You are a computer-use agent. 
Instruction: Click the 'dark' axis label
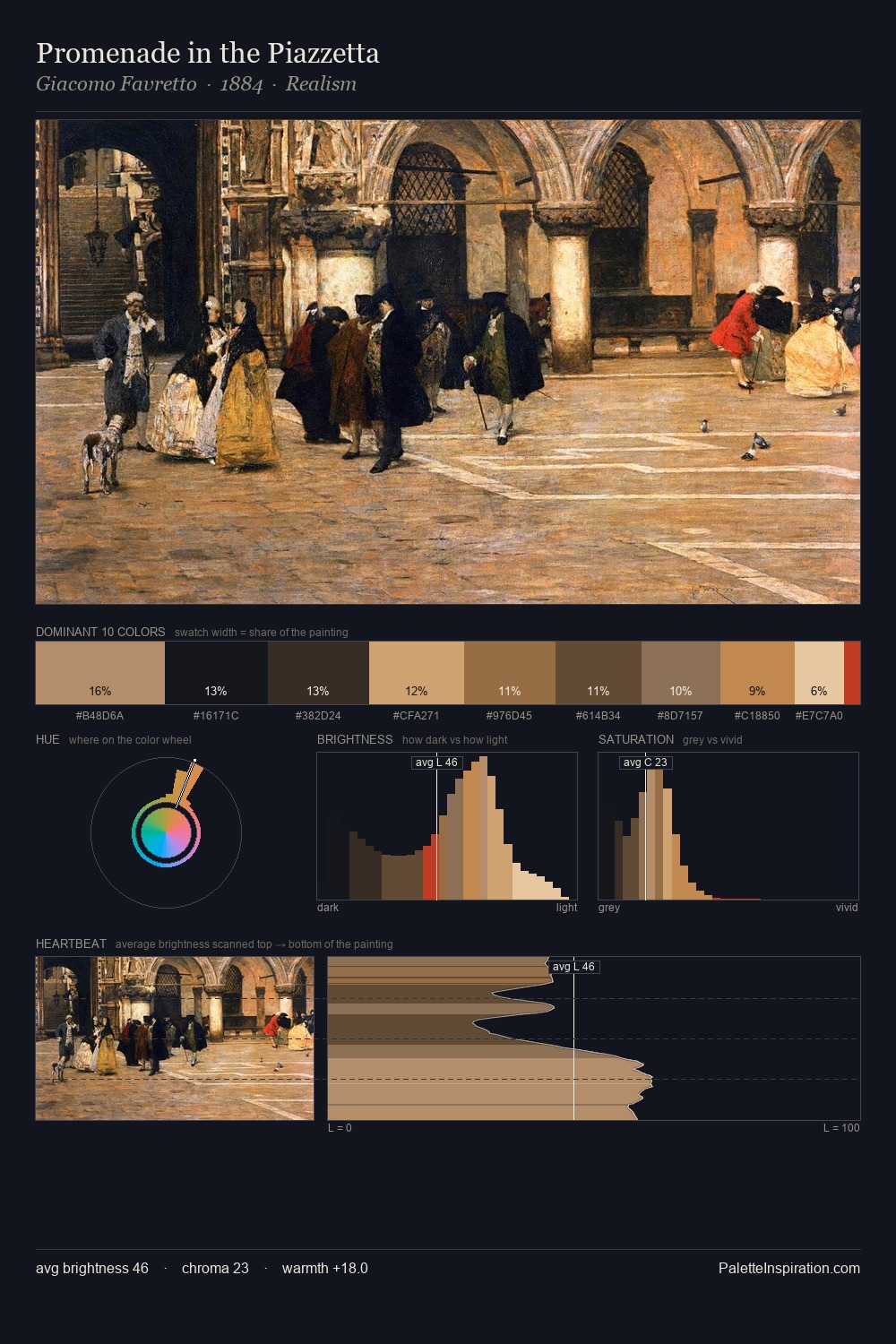pyautogui.click(x=328, y=908)
